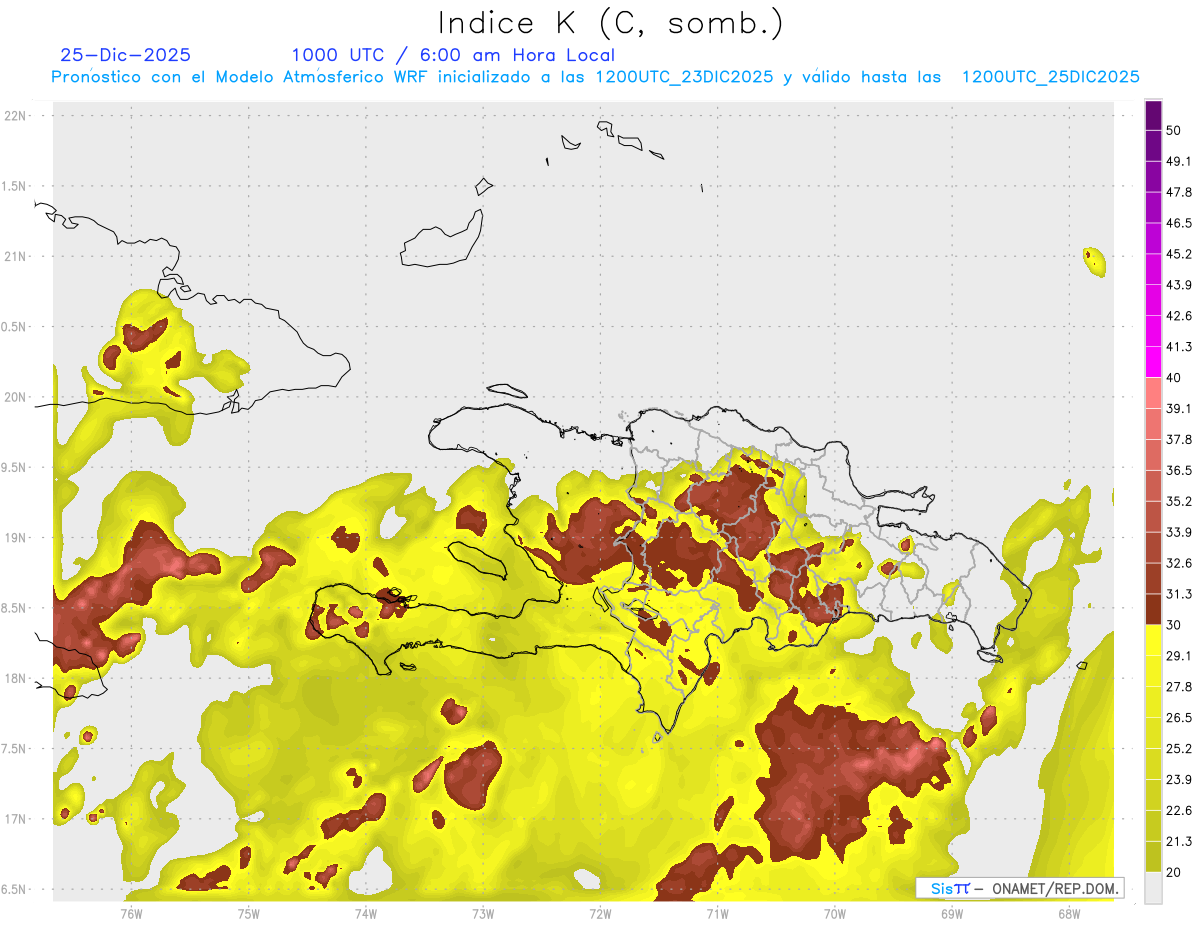This screenshot has width=1200, height=927.
Task: Click colorbar value '46.5'
Action: tap(1179, 223)
